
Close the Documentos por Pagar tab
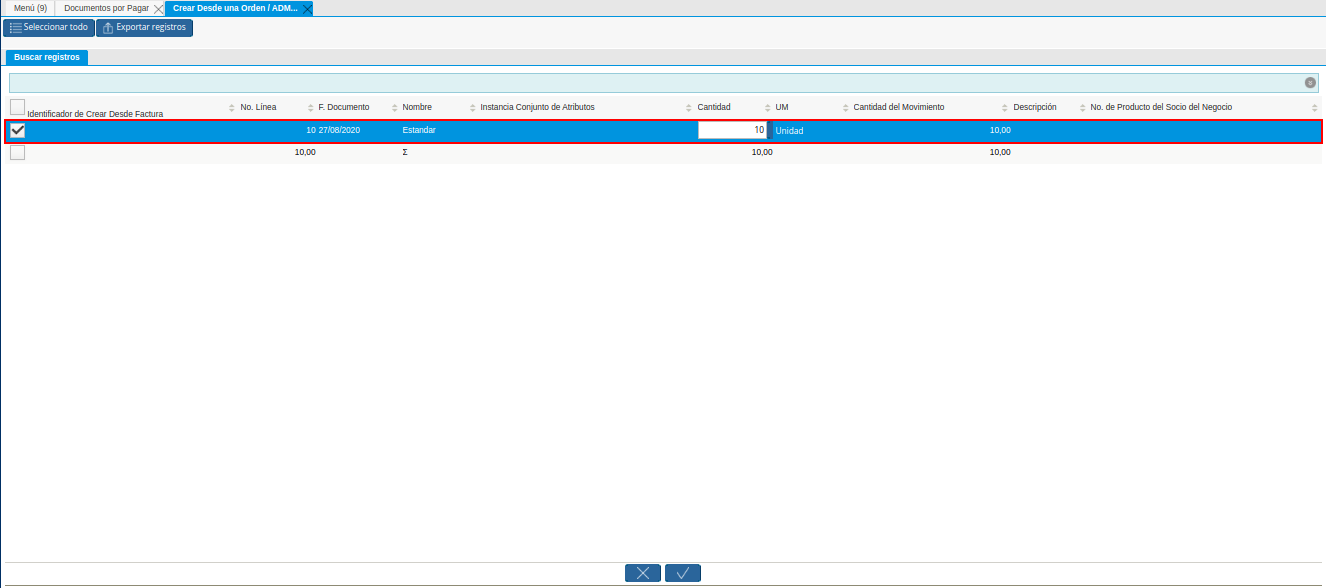point(158,8)
